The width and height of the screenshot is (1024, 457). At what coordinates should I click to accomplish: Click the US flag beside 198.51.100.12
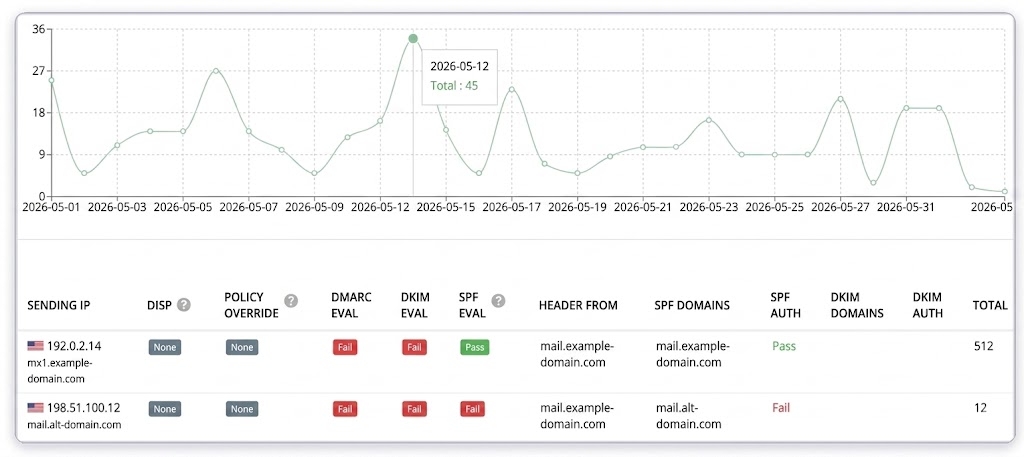pos(35,408)
